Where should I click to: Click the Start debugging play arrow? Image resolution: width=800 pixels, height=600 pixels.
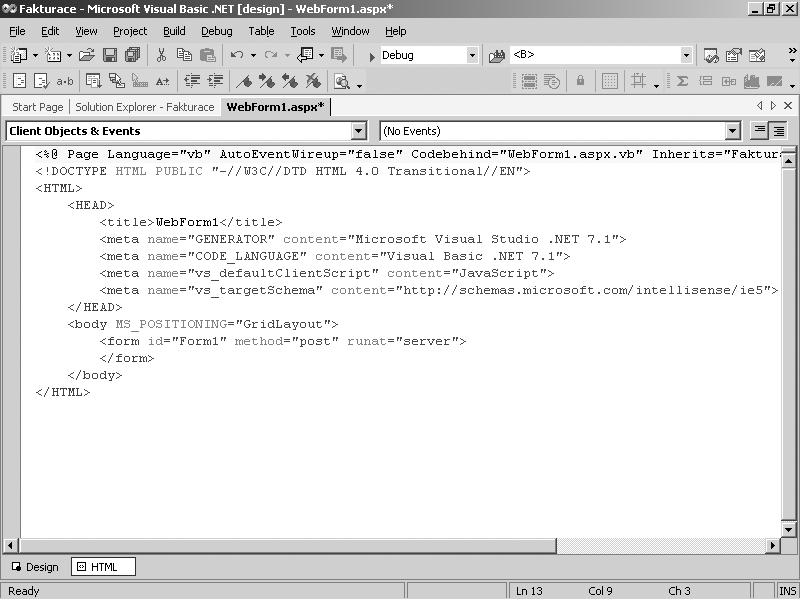[x=372, y=56]
